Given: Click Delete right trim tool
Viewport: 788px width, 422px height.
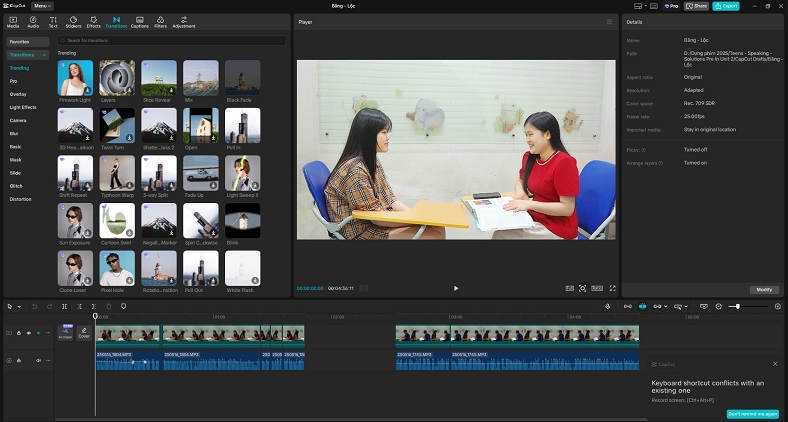Looking at the screenshot, I should 94,306.
